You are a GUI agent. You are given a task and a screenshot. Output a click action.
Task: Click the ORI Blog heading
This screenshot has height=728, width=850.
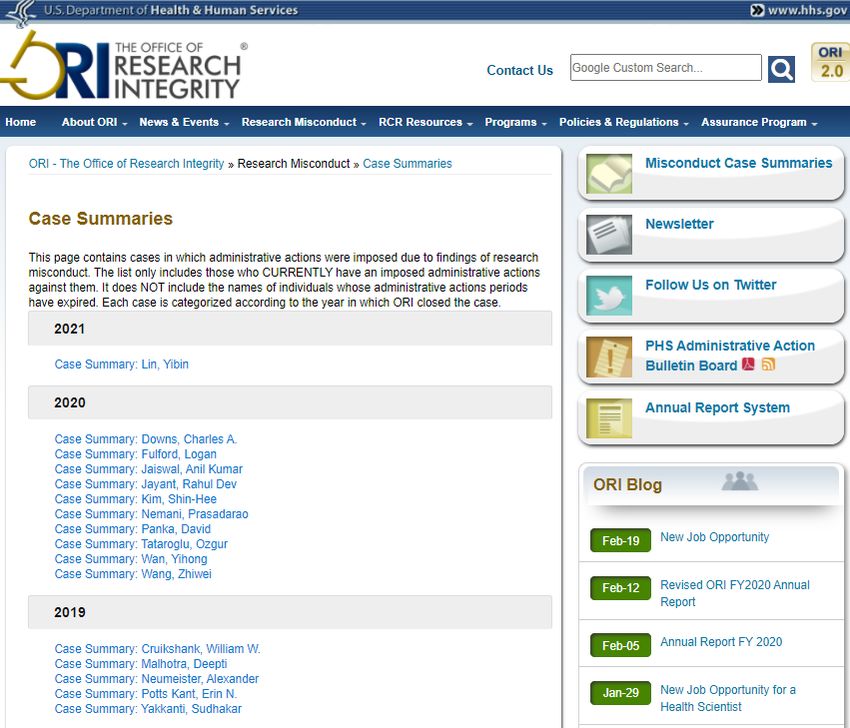pos(627,485)
